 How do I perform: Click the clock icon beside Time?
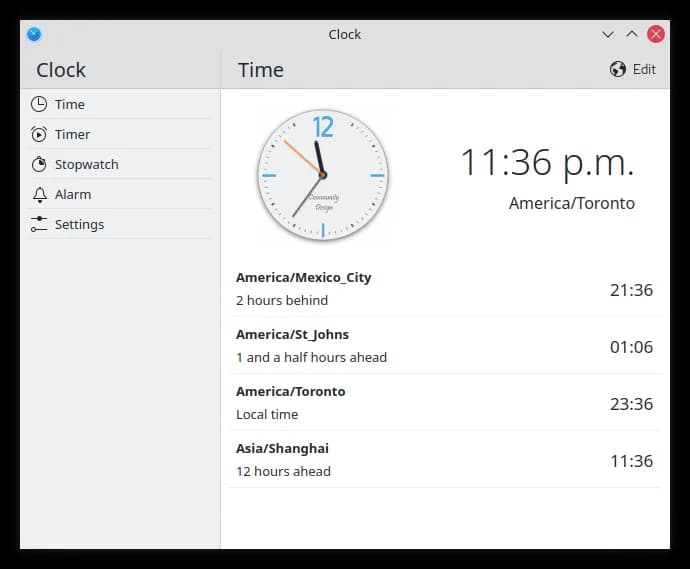point(39,104)
